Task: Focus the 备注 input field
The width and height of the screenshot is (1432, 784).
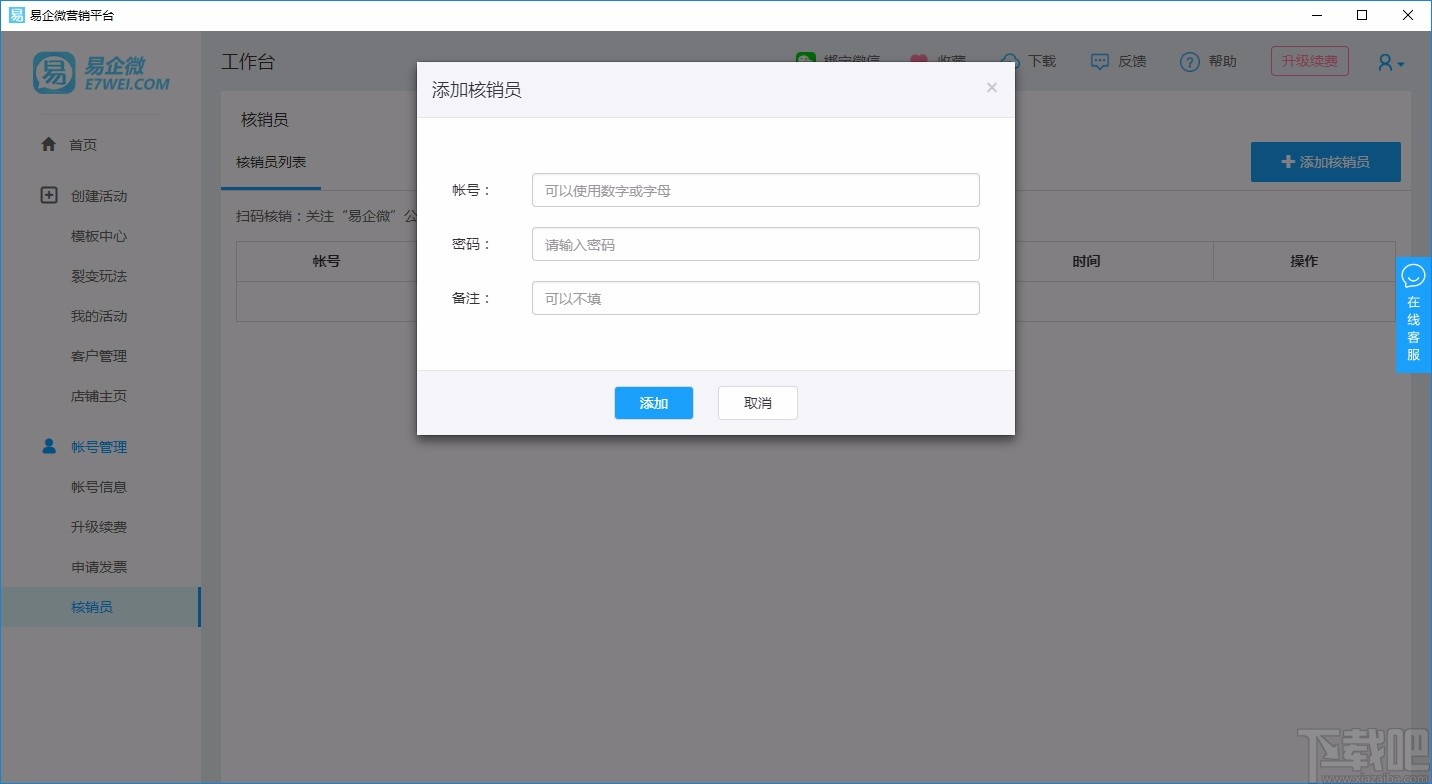Action: [x=755, y=298]
